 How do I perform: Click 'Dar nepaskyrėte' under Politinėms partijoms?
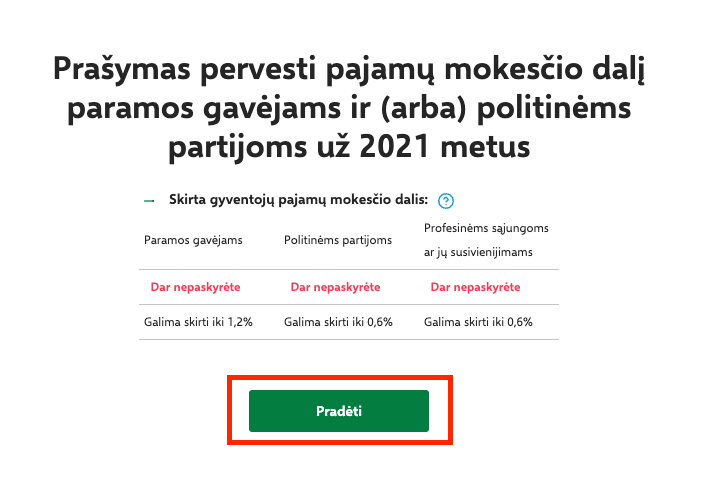335,287
